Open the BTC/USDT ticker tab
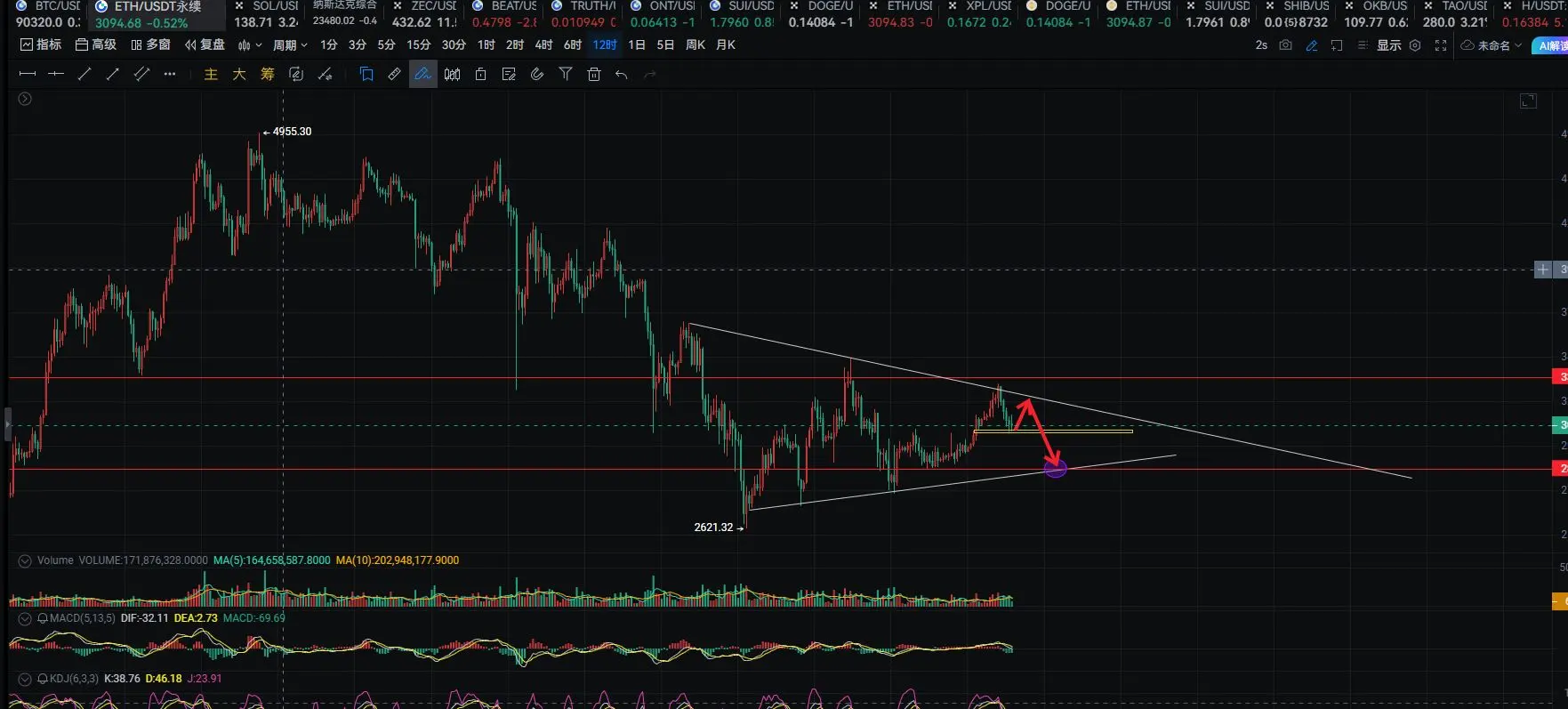The image size is (1568, 709). click(48, 14)
